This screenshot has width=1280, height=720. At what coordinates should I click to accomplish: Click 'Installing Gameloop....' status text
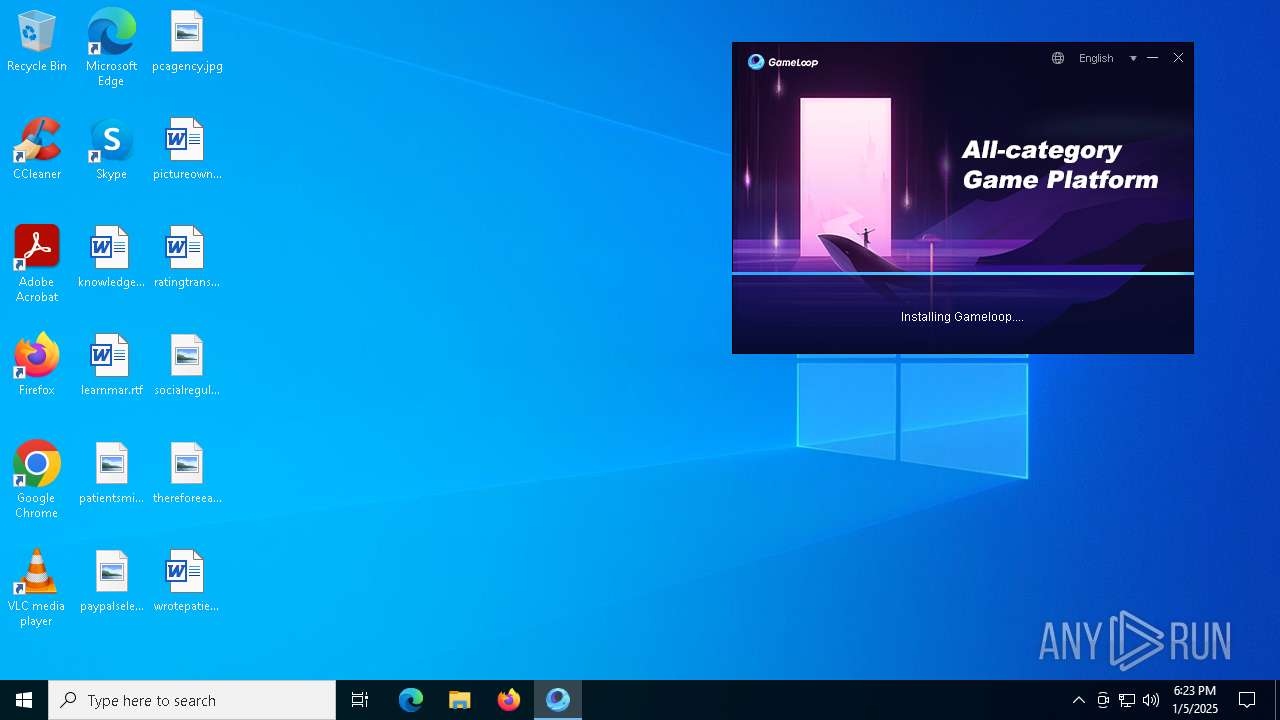click(962, 317)
